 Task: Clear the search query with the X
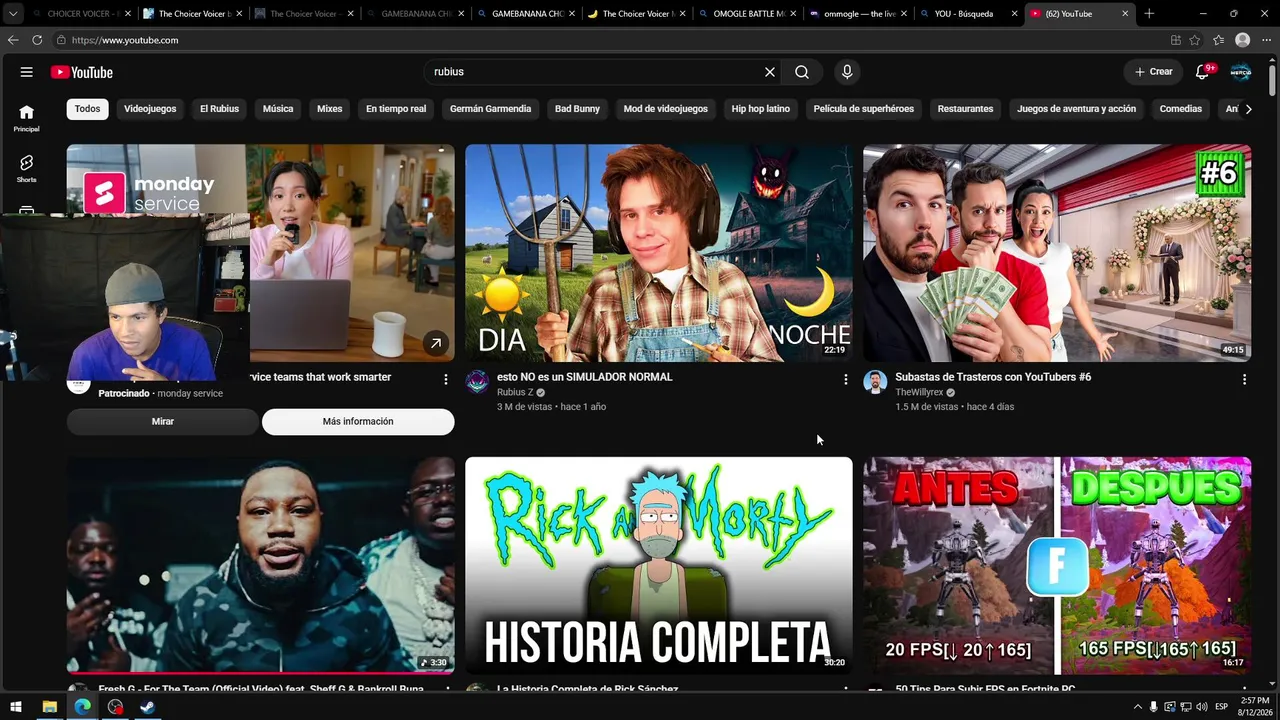point(770,72)
